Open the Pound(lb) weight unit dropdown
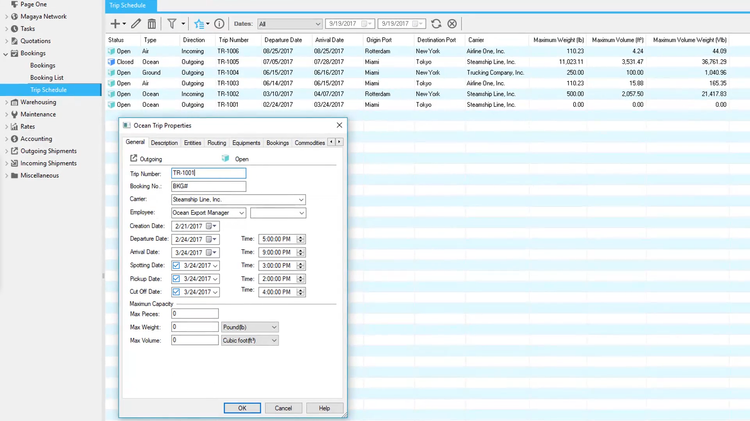The image size is (750, 421). coord(250,327)
